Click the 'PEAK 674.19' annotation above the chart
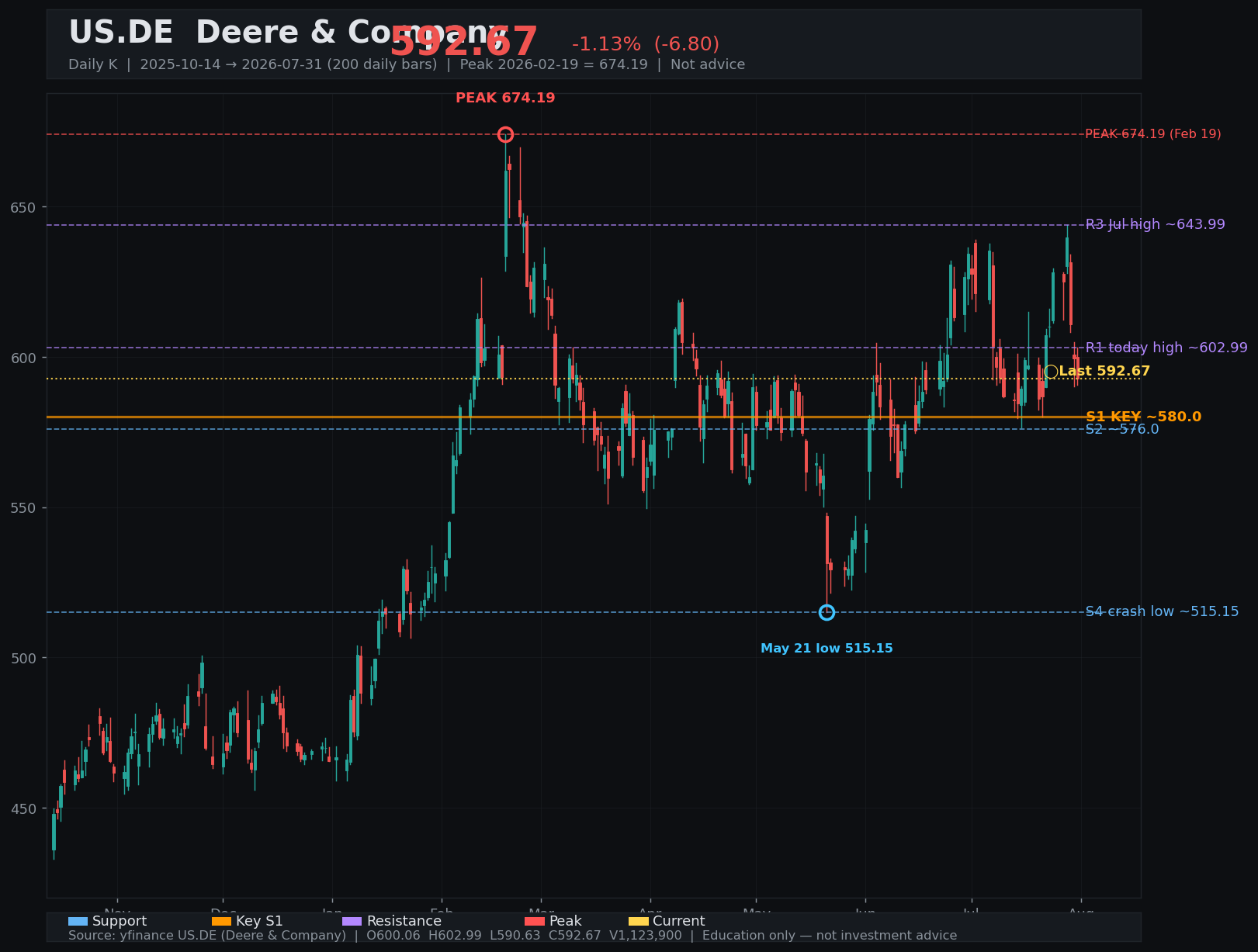1258x952 pixels. click(505, 98)
